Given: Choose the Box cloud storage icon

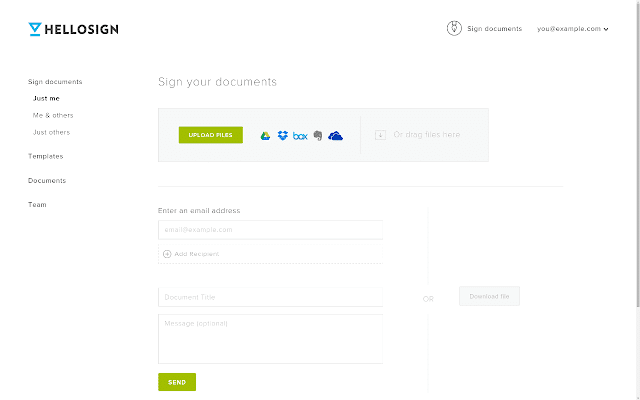Looking at the screenshot, I should tap(300, 136).
